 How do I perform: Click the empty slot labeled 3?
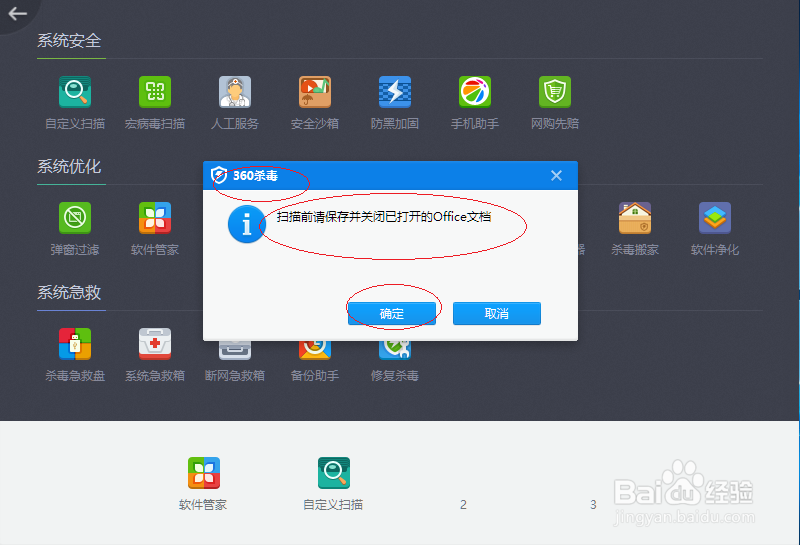(593, 505)
